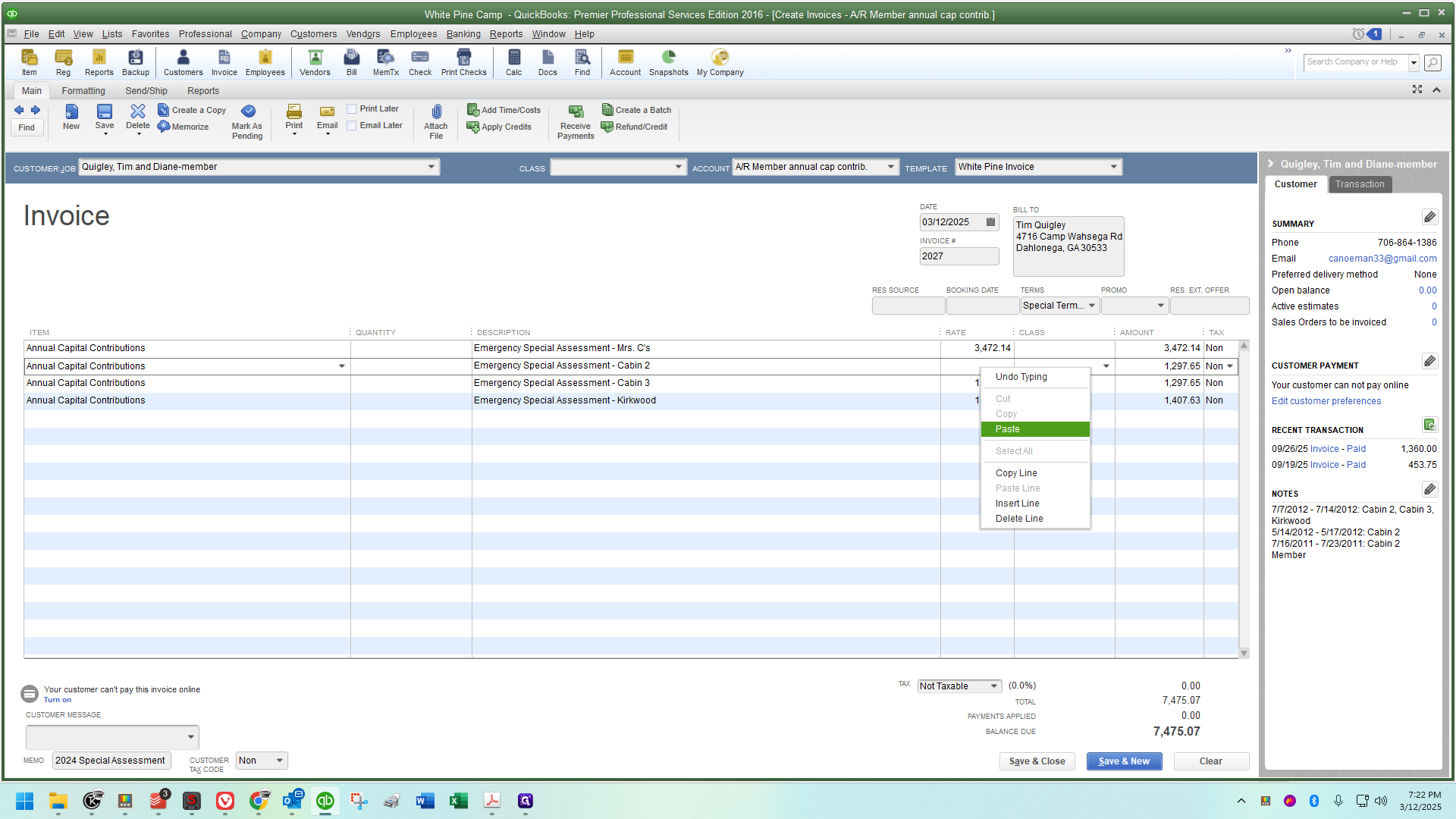Choose Undo Typing in context menu
Viewport: 1456px width, 819px height.
pyautogui.click(x=1035, y=377)
